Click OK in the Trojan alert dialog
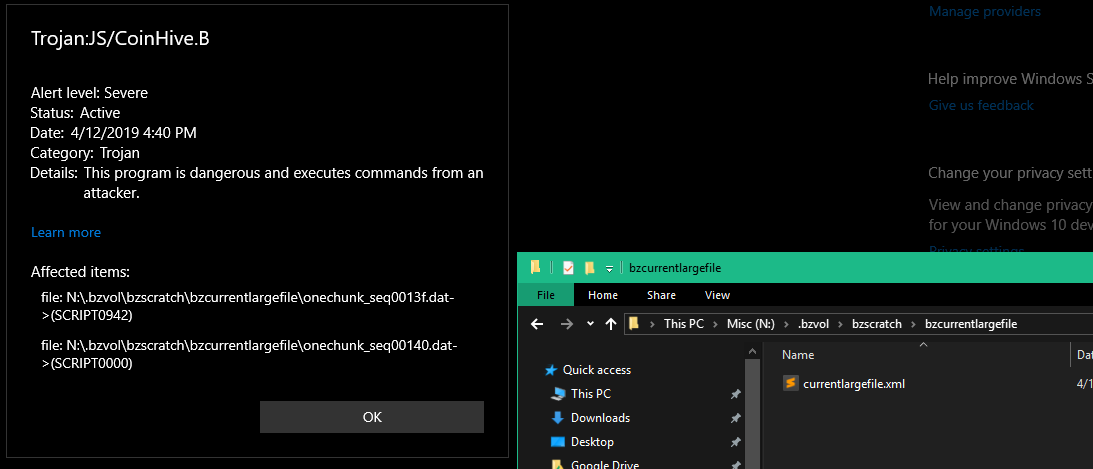The width and height of the screenshot is (1093, 469). (x=372, y=417)
